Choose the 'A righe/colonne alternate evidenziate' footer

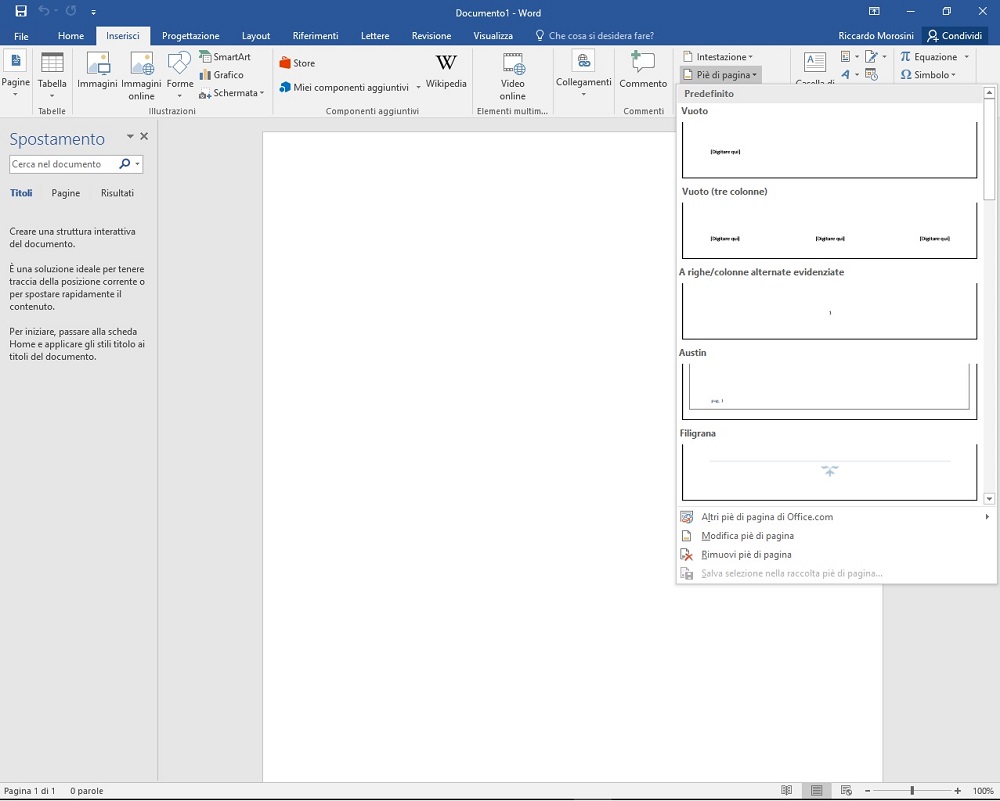click(829, 311)
